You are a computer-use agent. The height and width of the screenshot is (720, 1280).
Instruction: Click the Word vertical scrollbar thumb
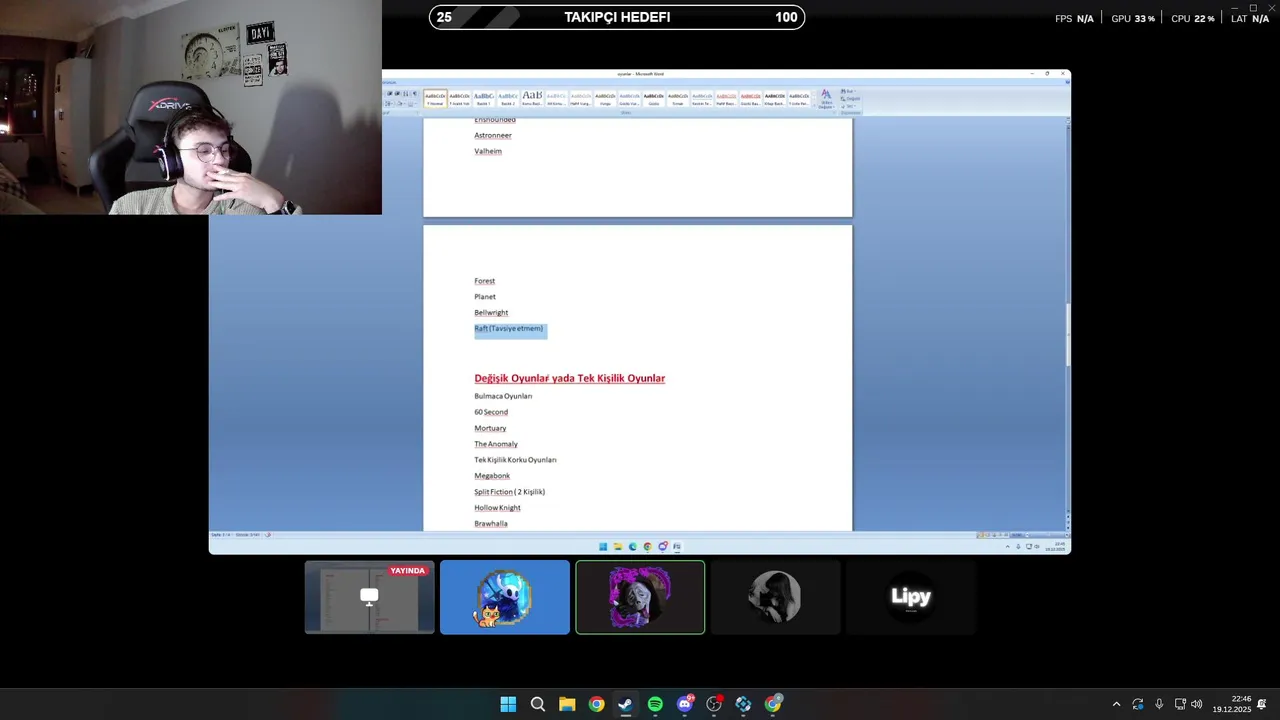[x=1067, y=334]
